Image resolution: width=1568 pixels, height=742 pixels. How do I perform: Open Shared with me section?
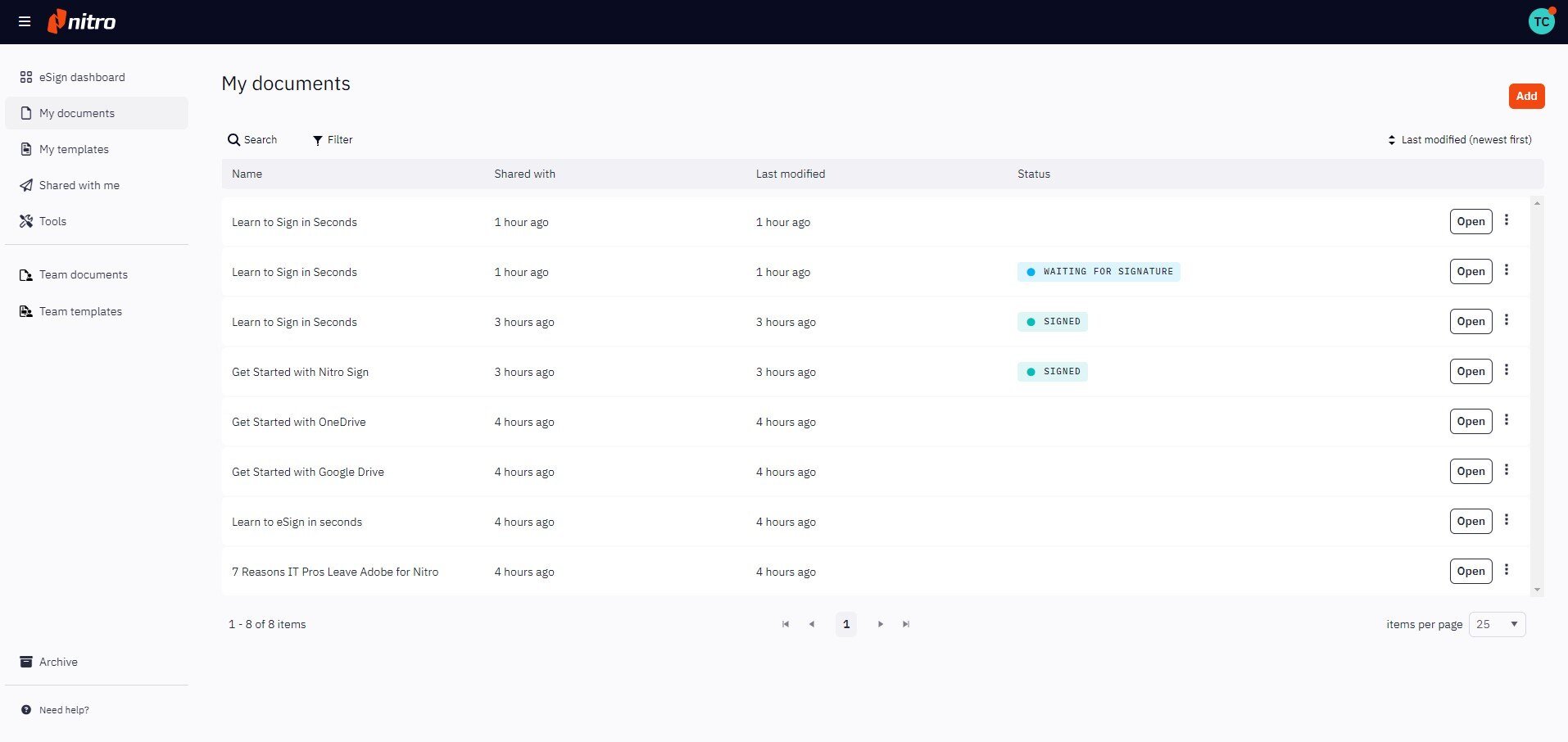(x=79, y=185)
